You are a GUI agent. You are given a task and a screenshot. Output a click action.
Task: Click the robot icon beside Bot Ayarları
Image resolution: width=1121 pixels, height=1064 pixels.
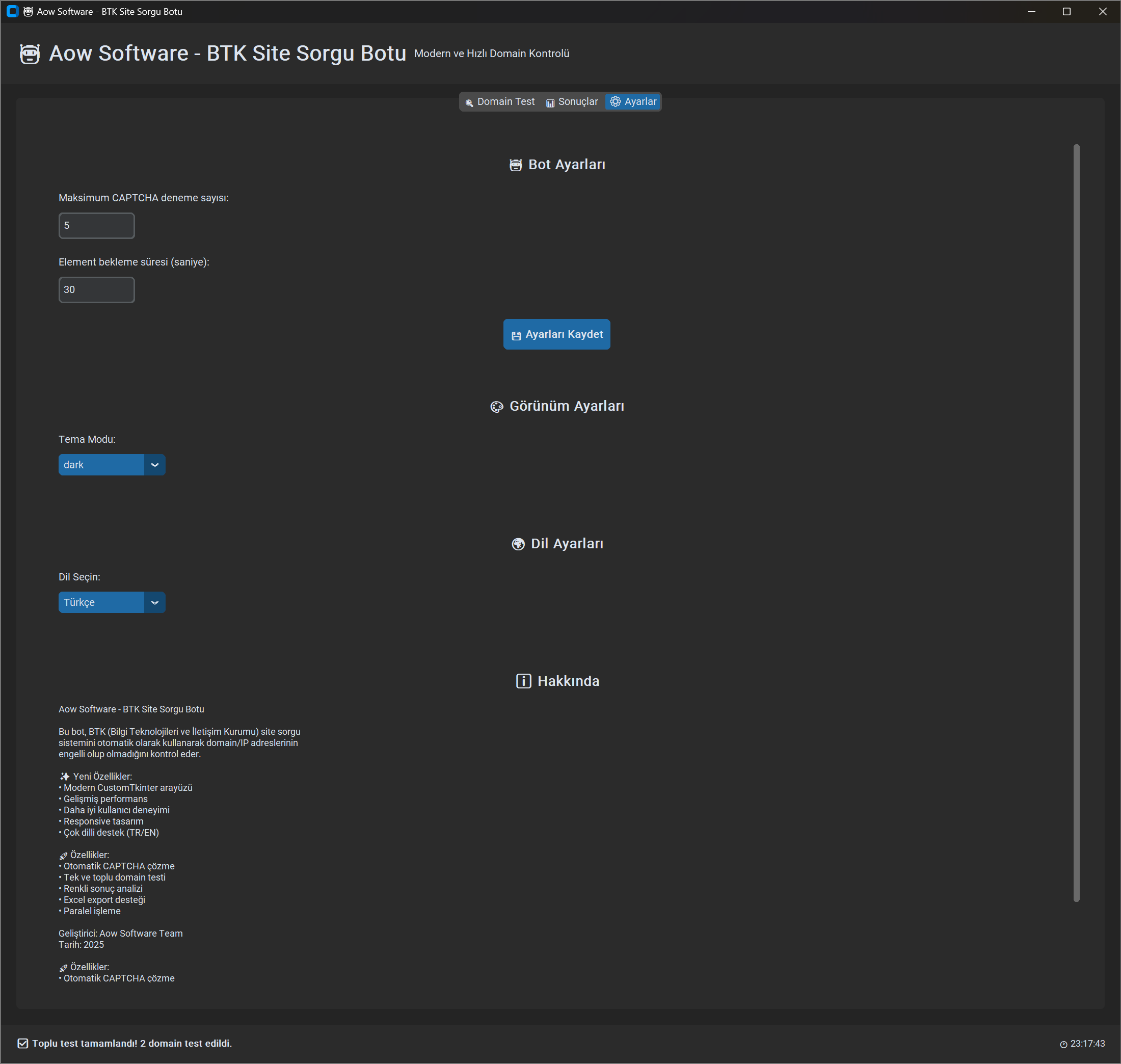[x=516, y=165]
